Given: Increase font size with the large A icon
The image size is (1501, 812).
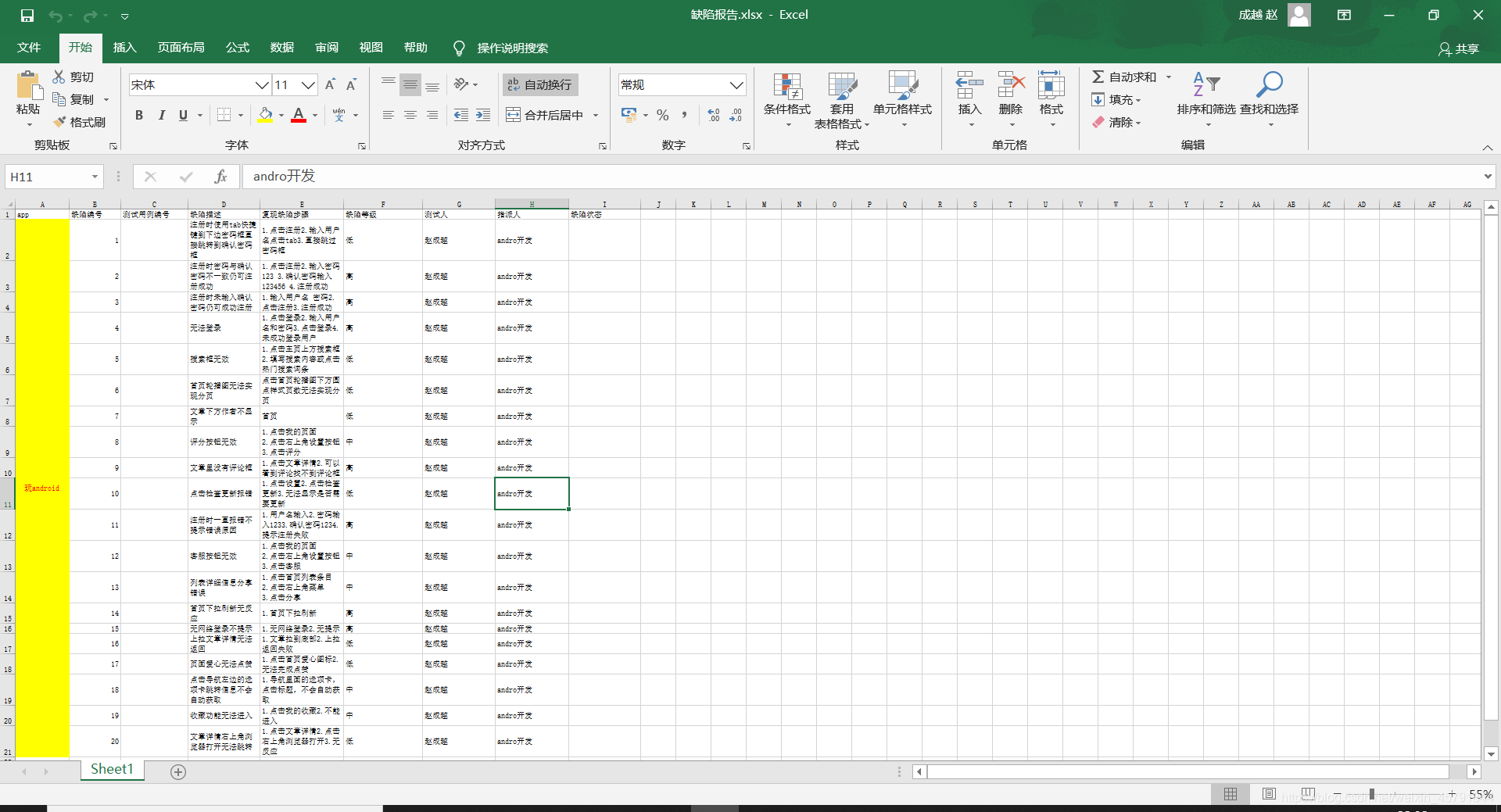Looking at the screenshot, I should 330,84.
